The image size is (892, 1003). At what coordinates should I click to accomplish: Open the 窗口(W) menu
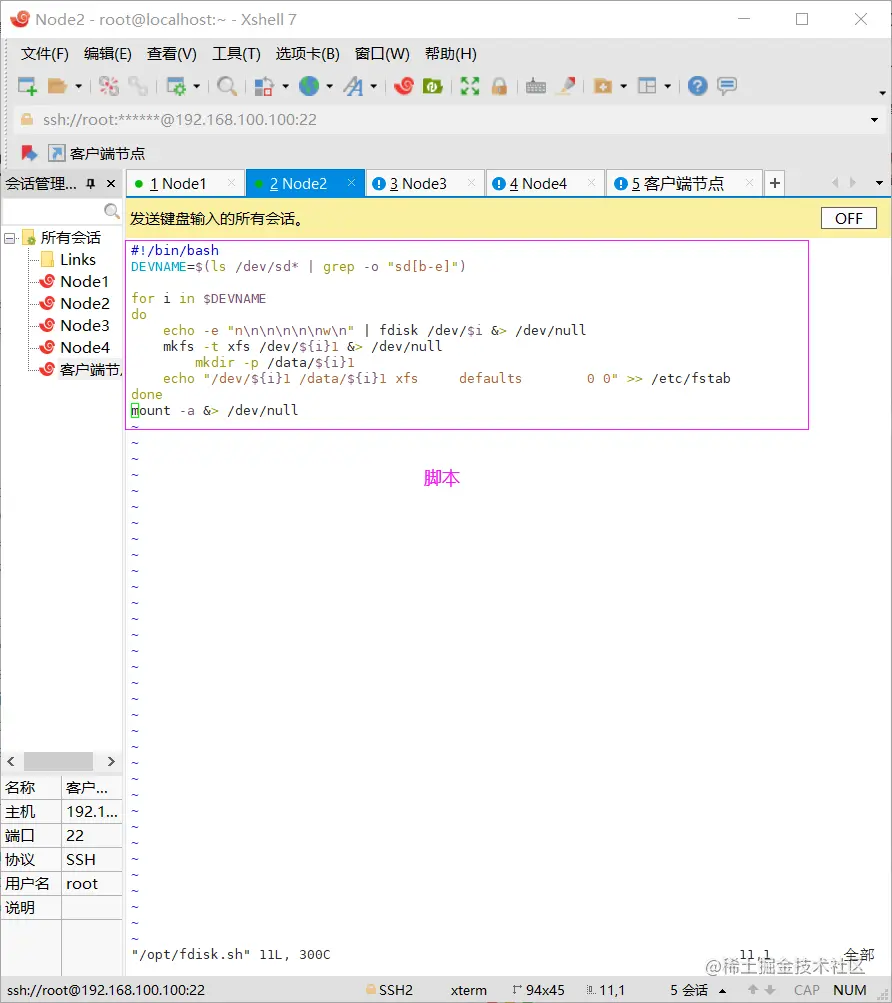382,54
